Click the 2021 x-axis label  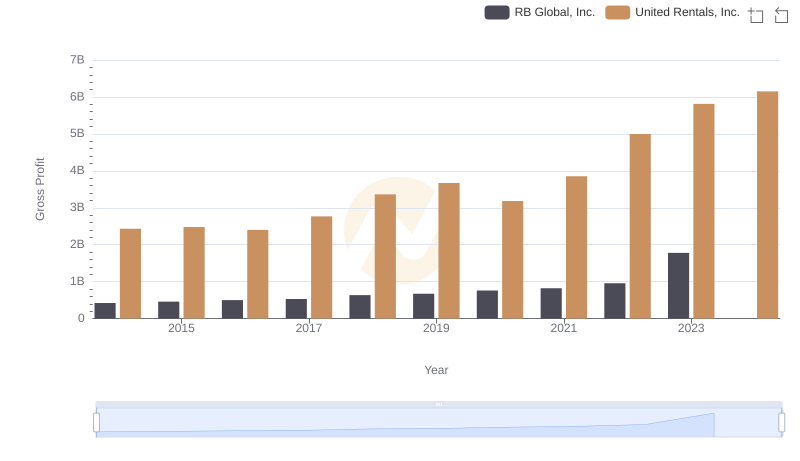click(563, 328)
